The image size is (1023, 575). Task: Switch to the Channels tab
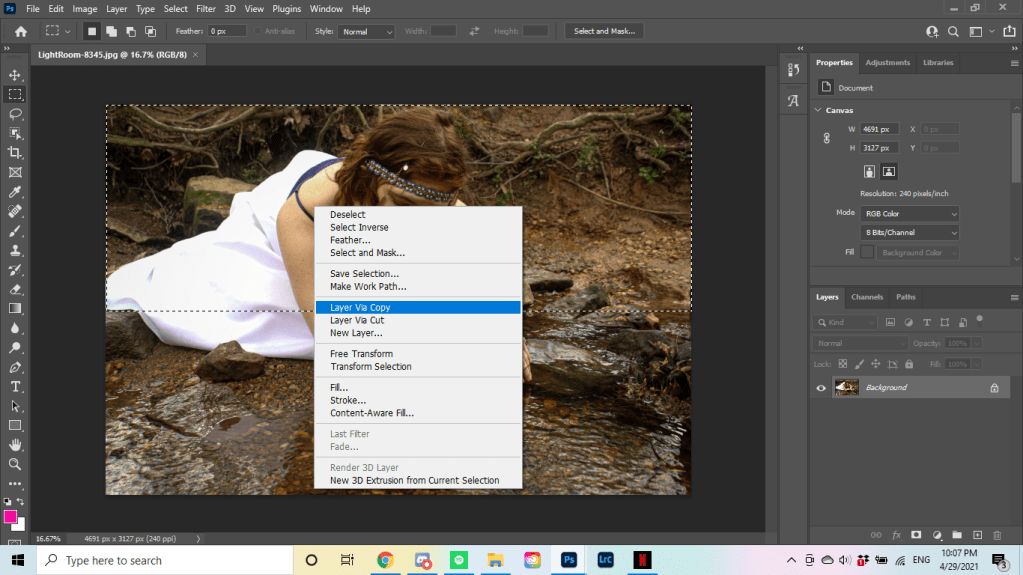866,297
